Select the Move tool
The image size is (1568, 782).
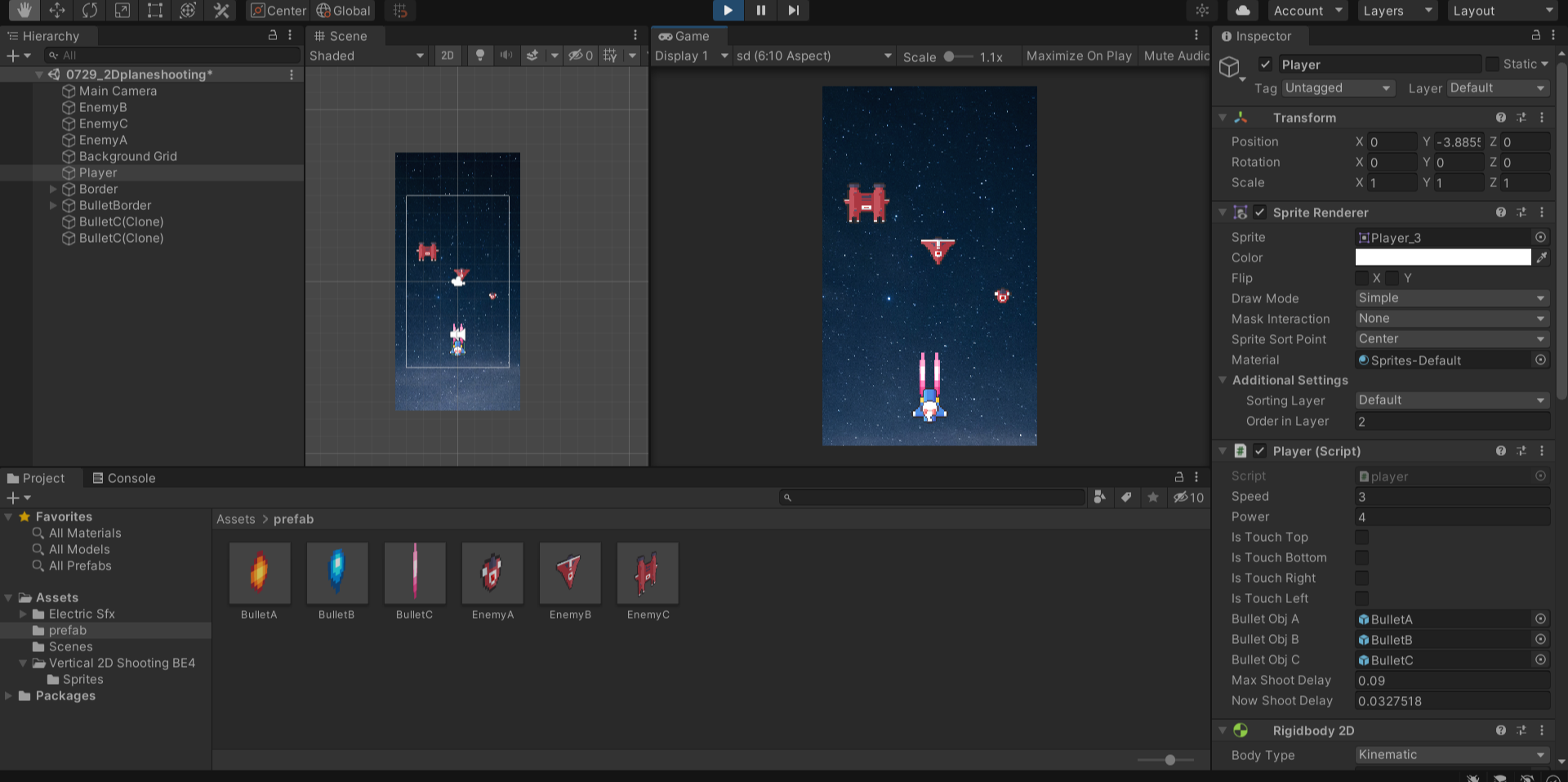click(57, 11)
